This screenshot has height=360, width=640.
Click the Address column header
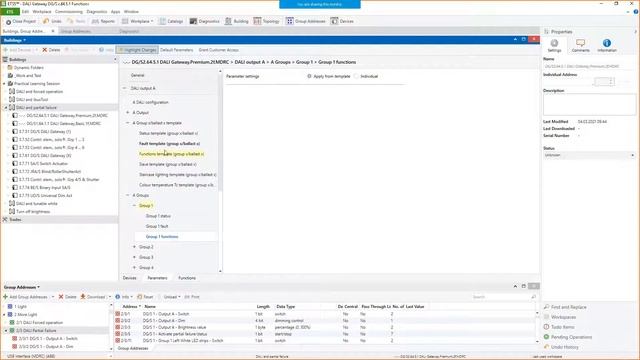tap(131, 307)
